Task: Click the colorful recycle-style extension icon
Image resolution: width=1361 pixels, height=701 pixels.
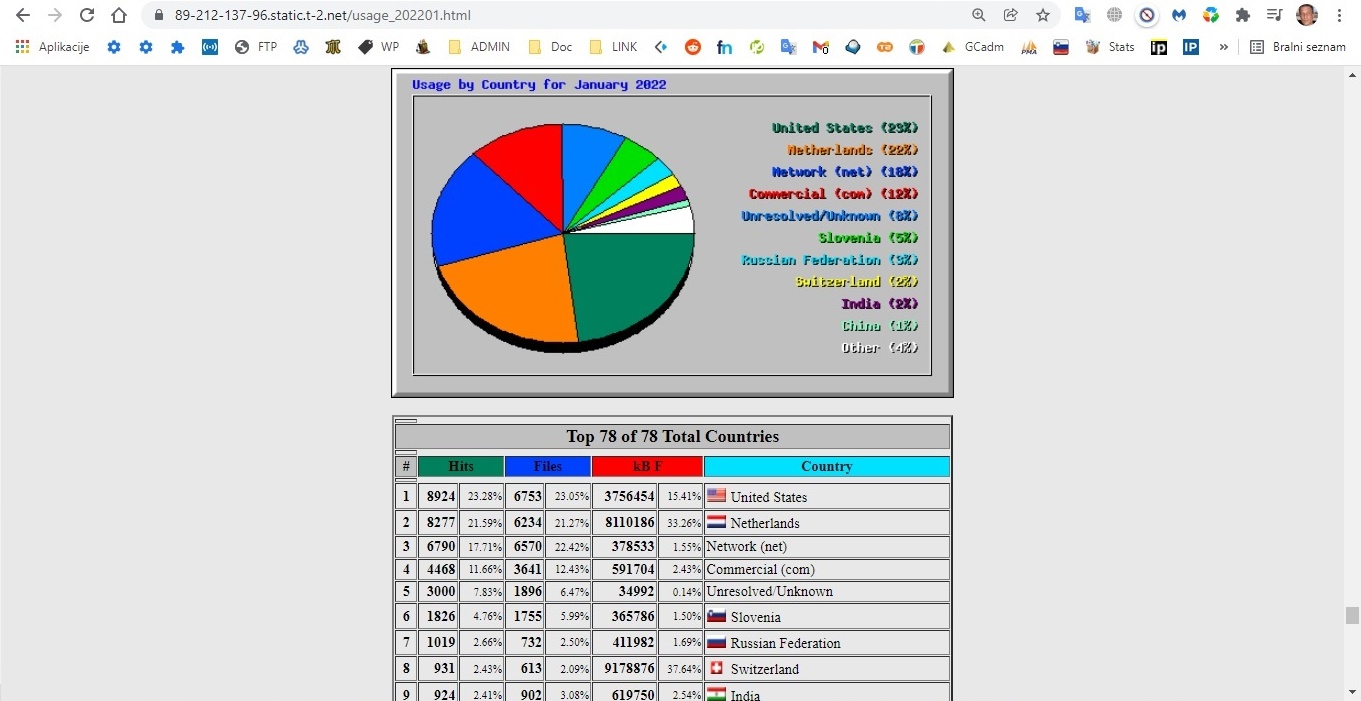Action: pos(1211,15)
